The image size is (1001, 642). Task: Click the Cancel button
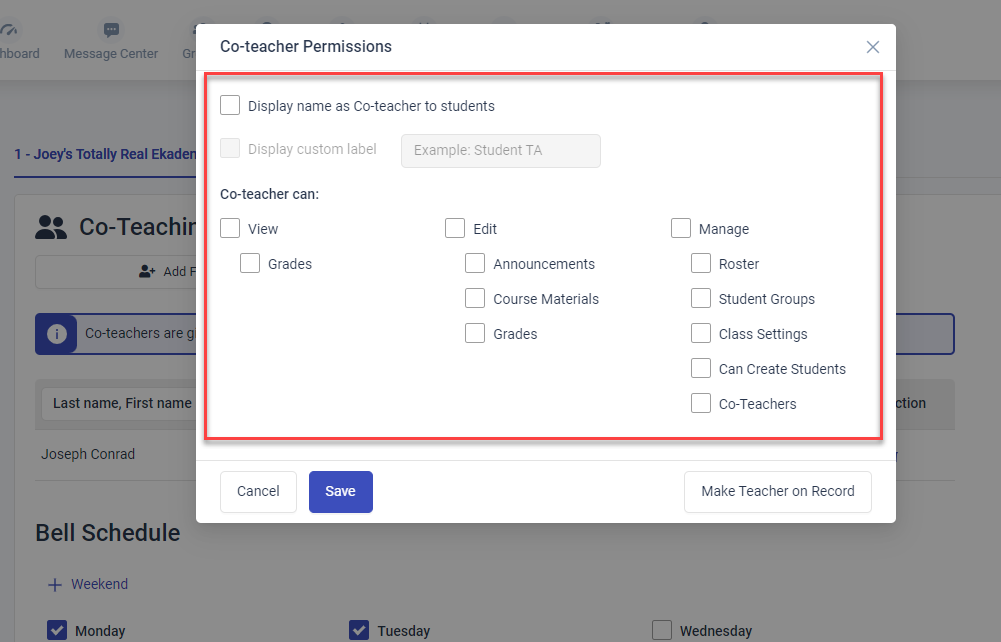tap(258, 491)
